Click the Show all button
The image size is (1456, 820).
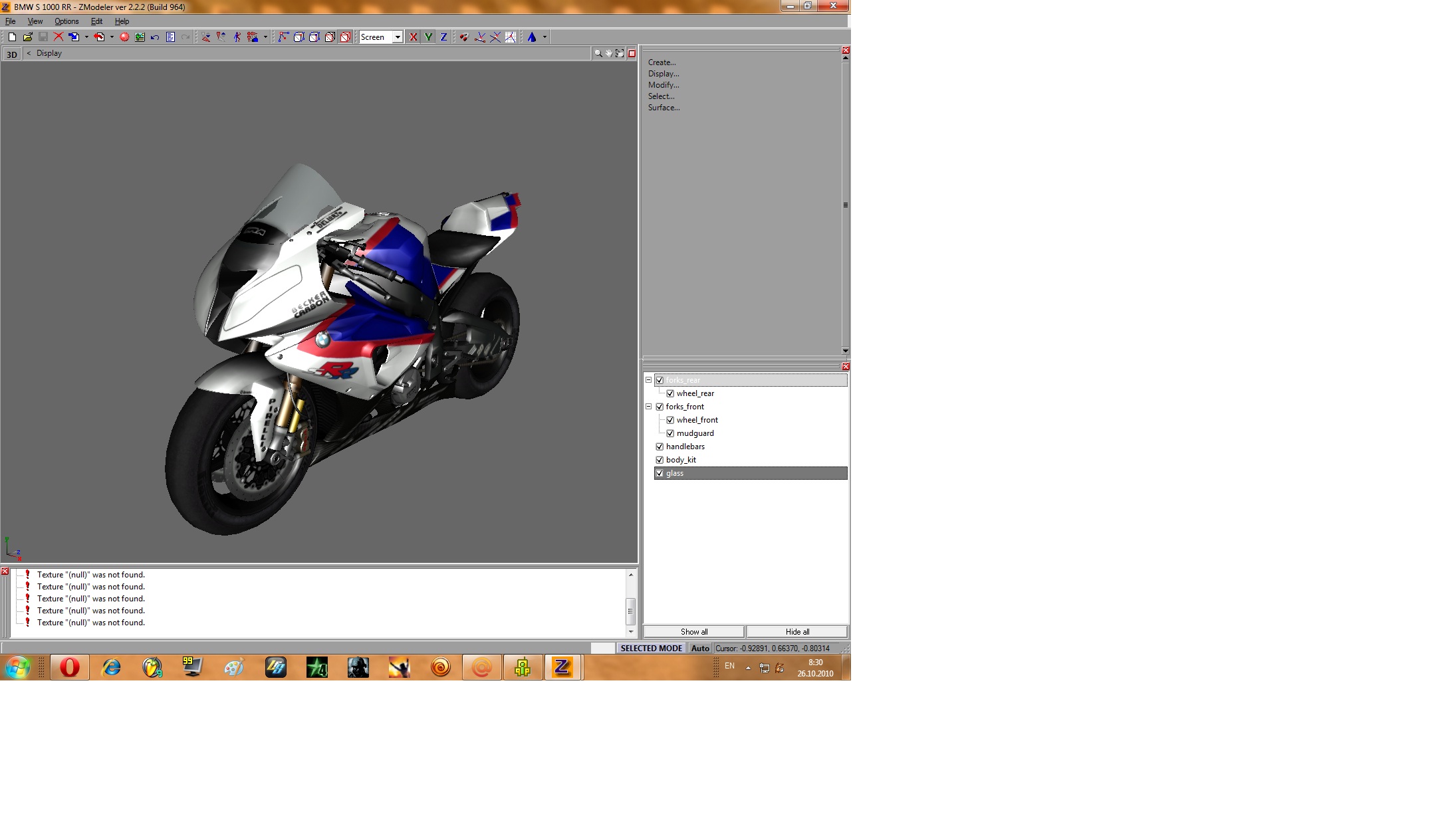tap(693, 632)
